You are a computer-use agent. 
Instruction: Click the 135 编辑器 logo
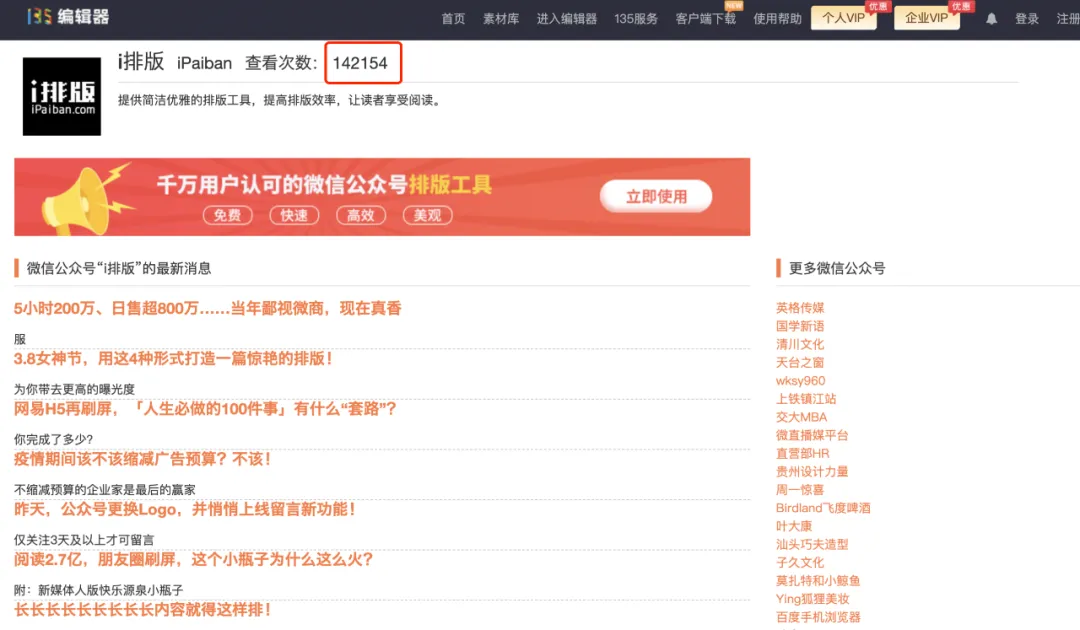(x=68, y=17)
